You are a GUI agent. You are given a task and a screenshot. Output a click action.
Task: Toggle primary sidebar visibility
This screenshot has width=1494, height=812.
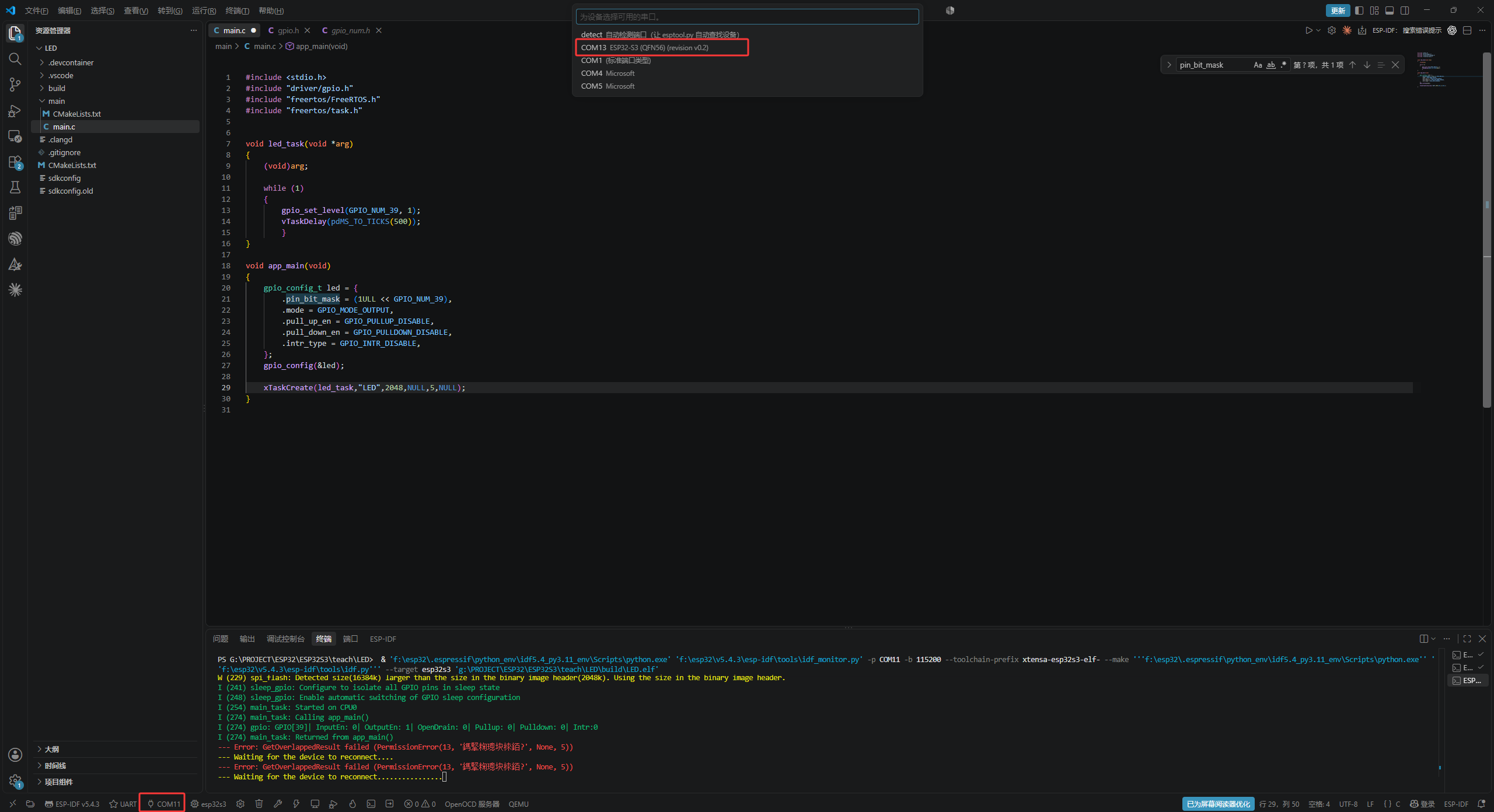point(1359,10)
